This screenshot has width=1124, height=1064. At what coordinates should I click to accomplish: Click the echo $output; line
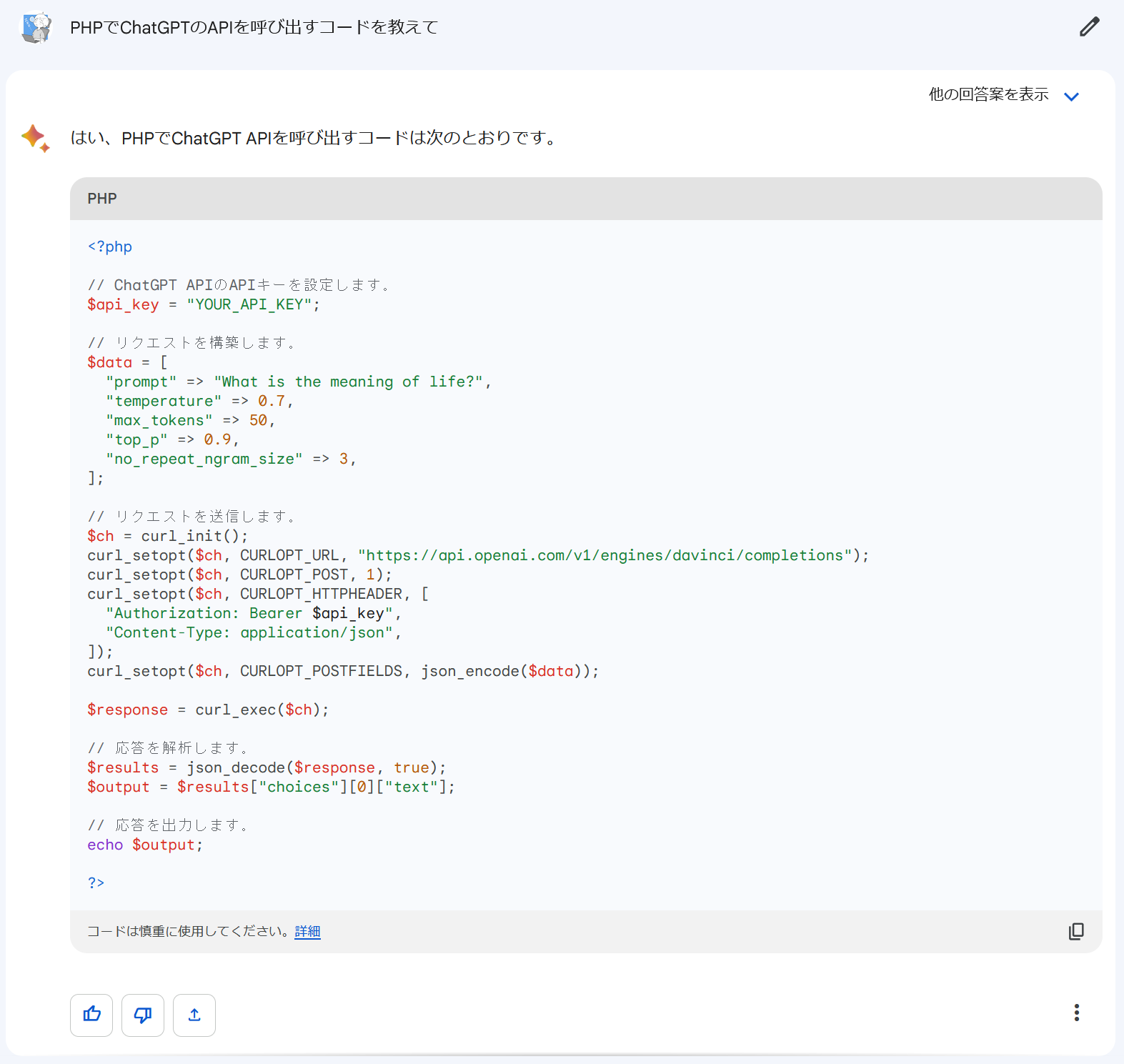pyautogui.click(x=145, y=845)
